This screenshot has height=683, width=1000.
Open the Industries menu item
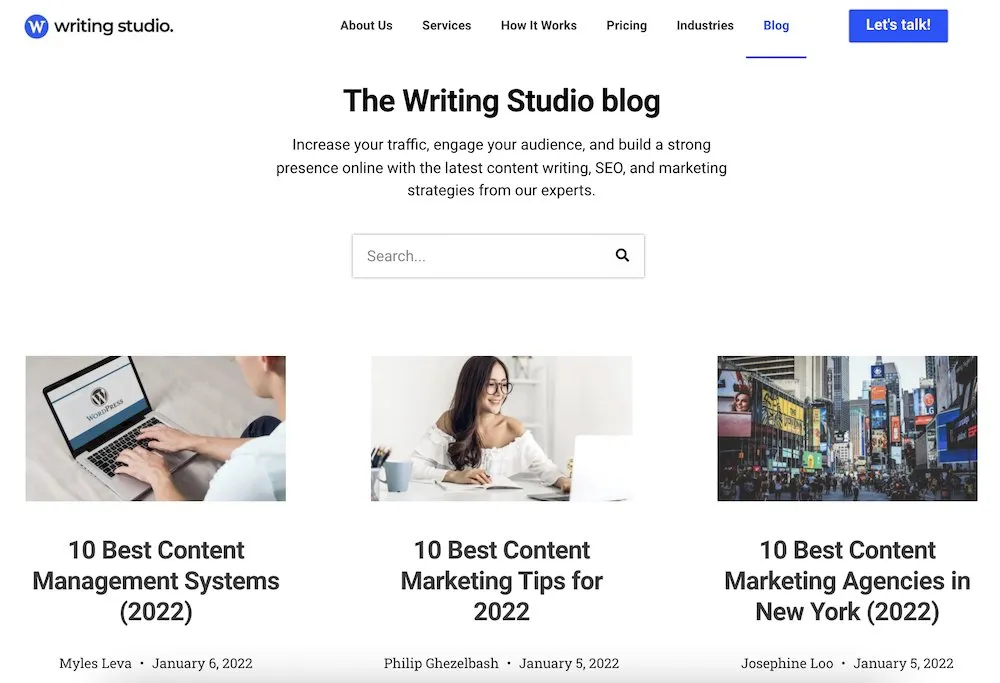click(705, 26)
